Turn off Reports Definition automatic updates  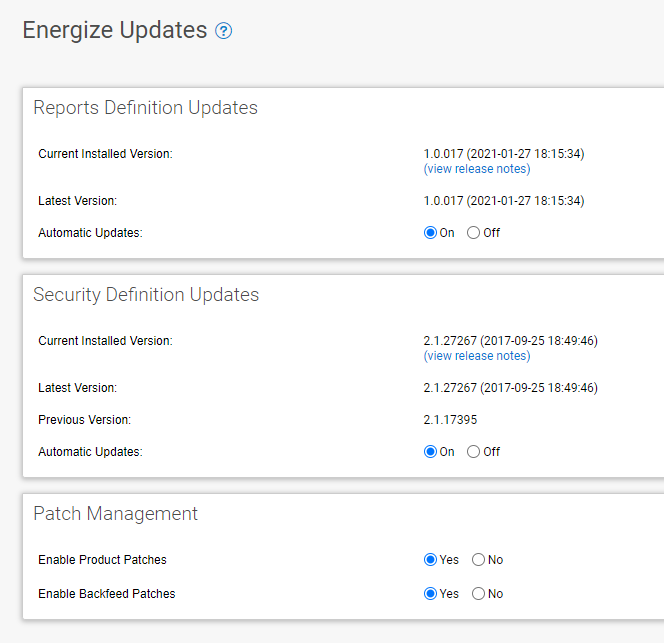click(473, 233)
